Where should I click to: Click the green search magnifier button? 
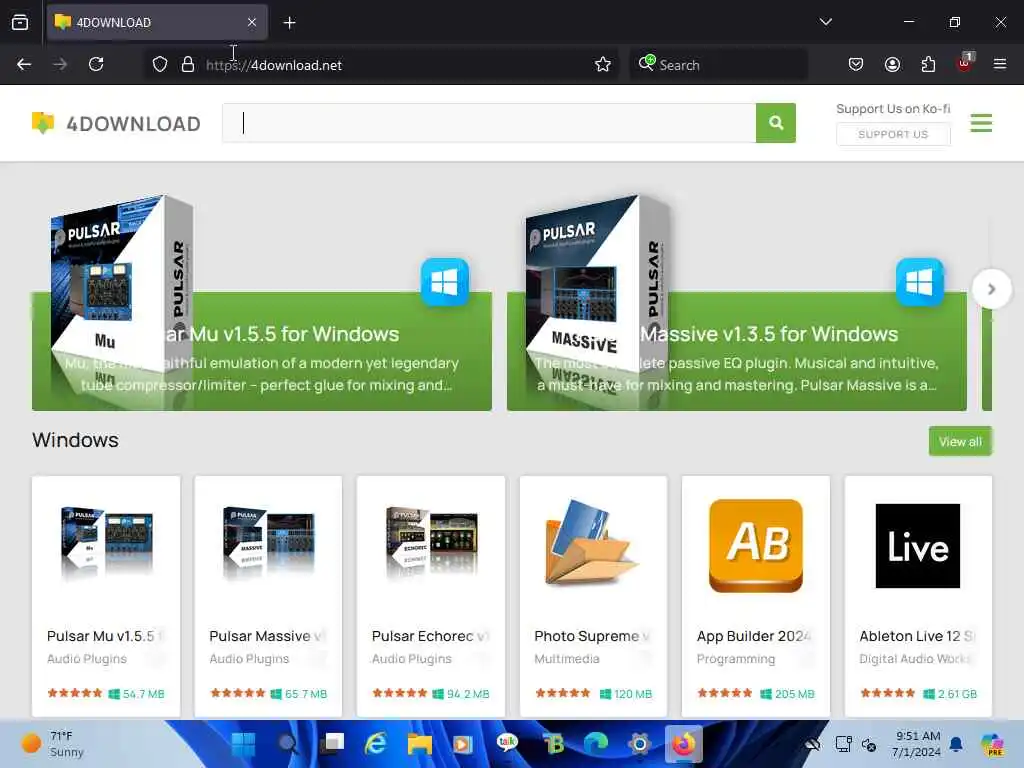tap(775, 123)
